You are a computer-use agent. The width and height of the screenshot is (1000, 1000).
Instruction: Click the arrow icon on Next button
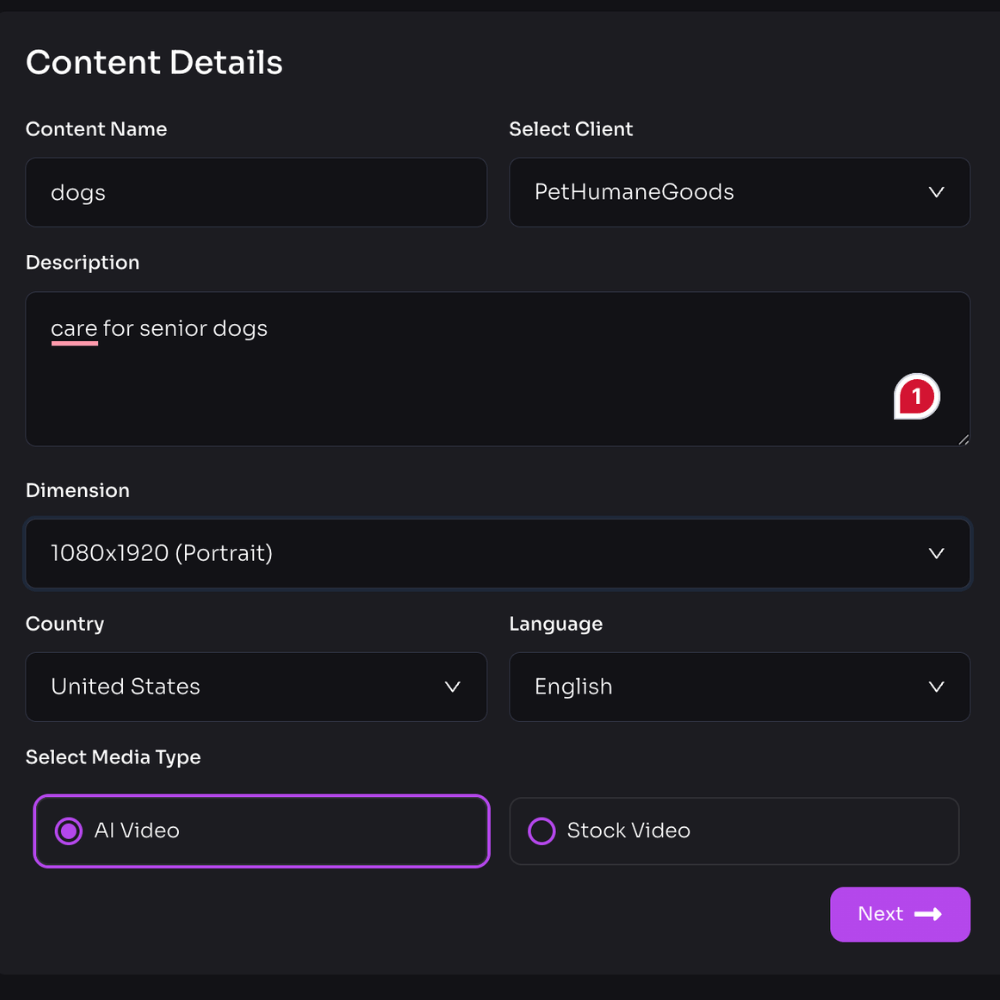tap(928, 914)
